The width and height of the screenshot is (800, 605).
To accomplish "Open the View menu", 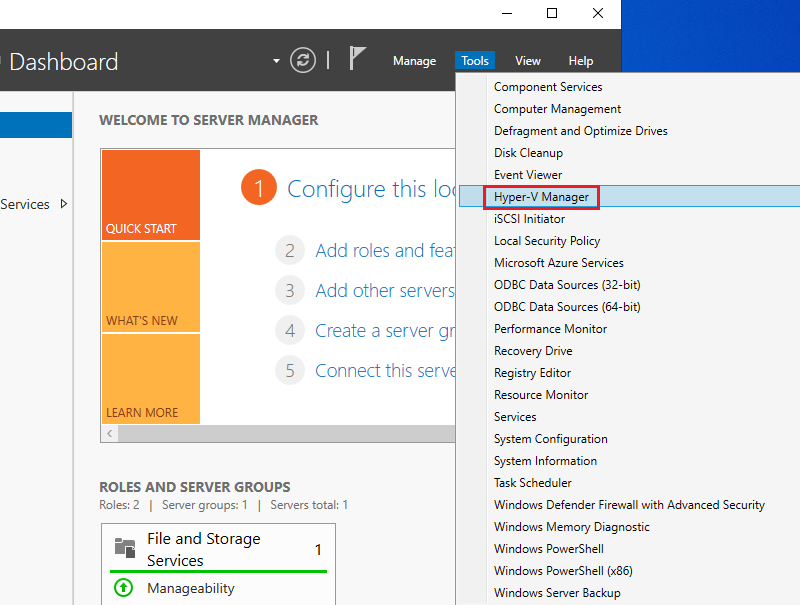I will [x=527, y=61].
